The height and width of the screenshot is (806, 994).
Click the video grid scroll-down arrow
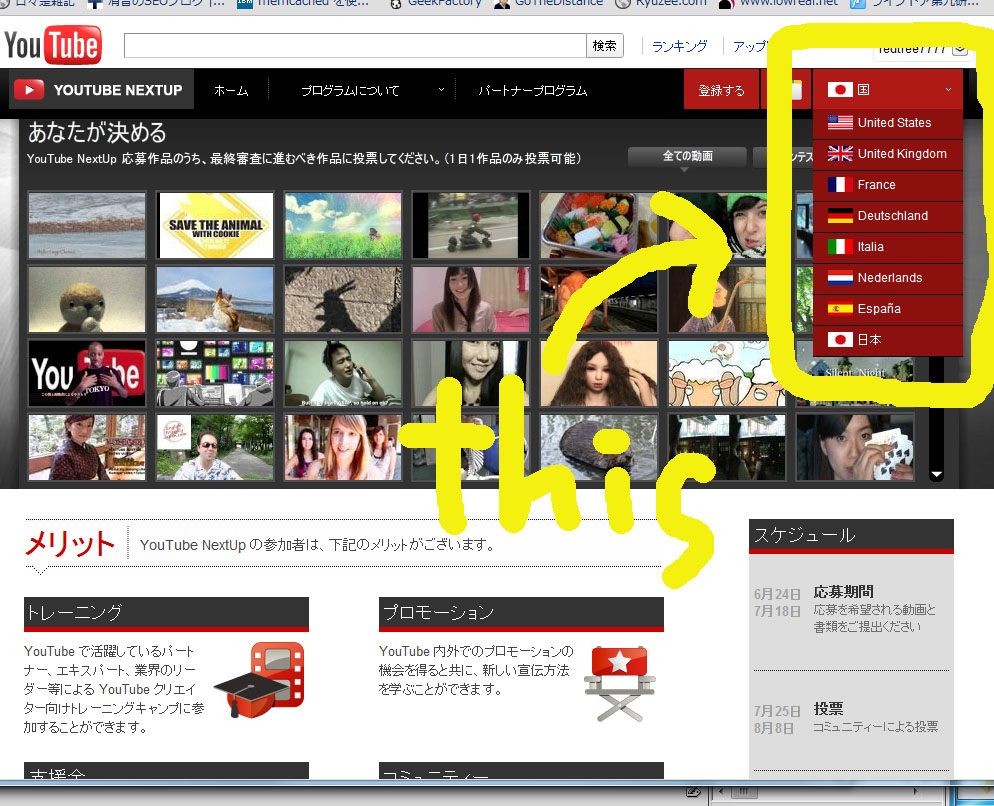[x=936, y=474]
